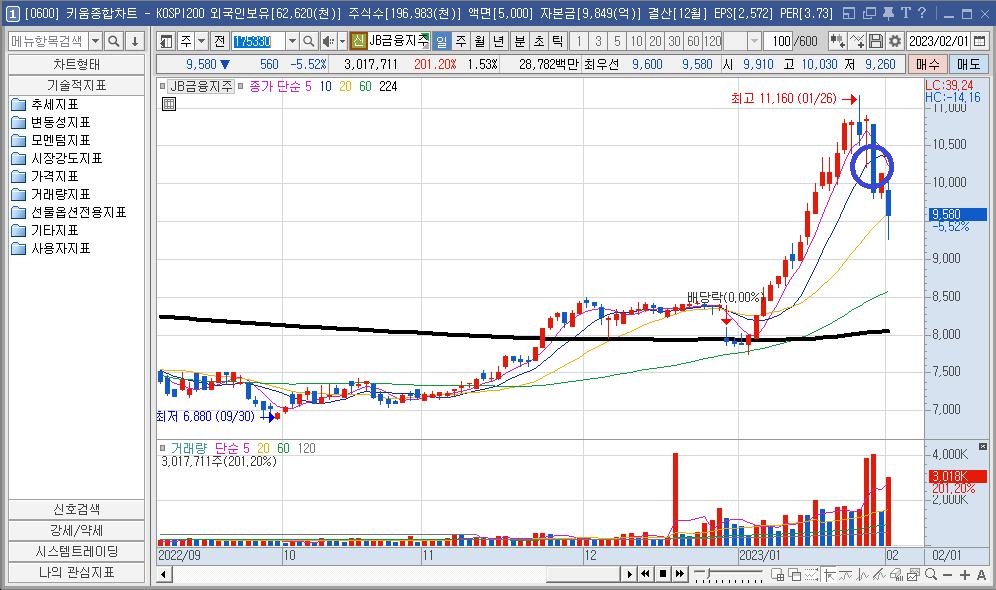Expand the 기타지표 folder

pyautogui.click(x=44, y=230)
